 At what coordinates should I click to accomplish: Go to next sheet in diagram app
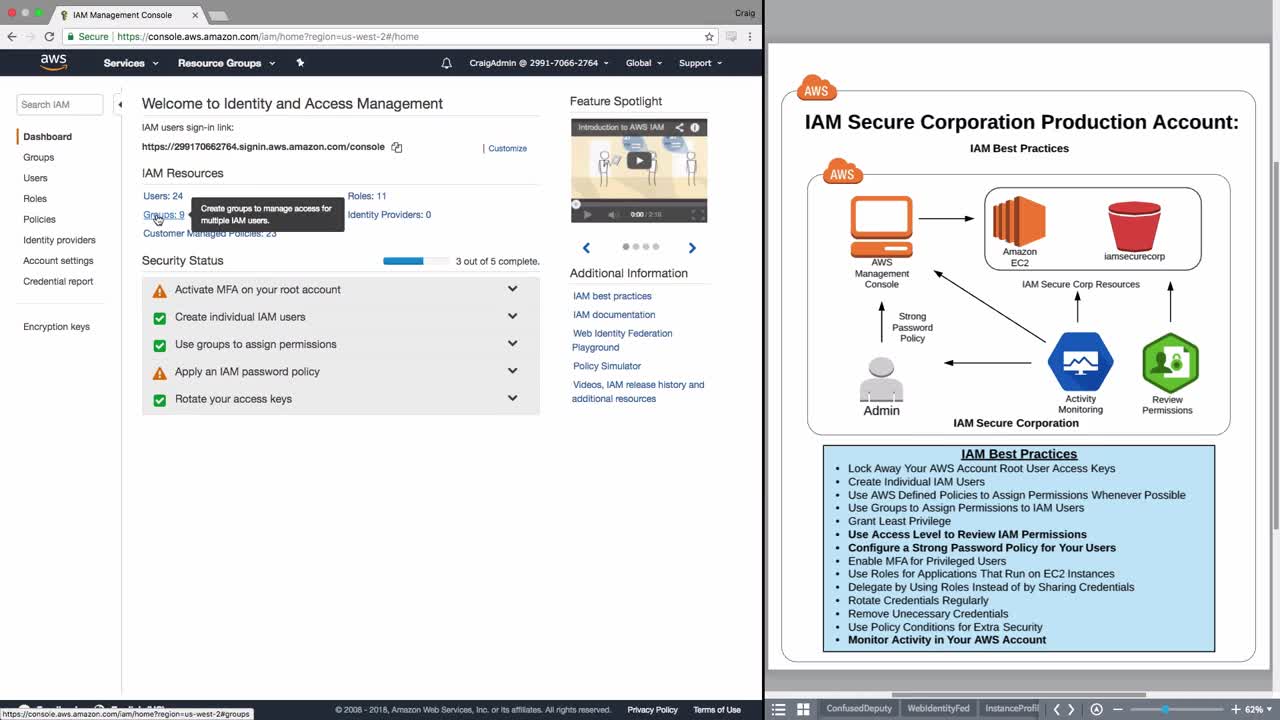tap(1071, 709)
